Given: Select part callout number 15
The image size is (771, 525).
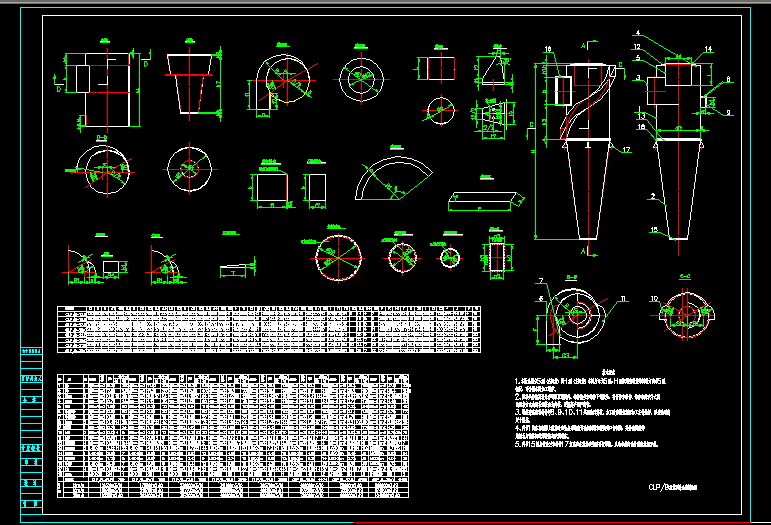Looking at the screenshot, I should (x=654, y=230).
